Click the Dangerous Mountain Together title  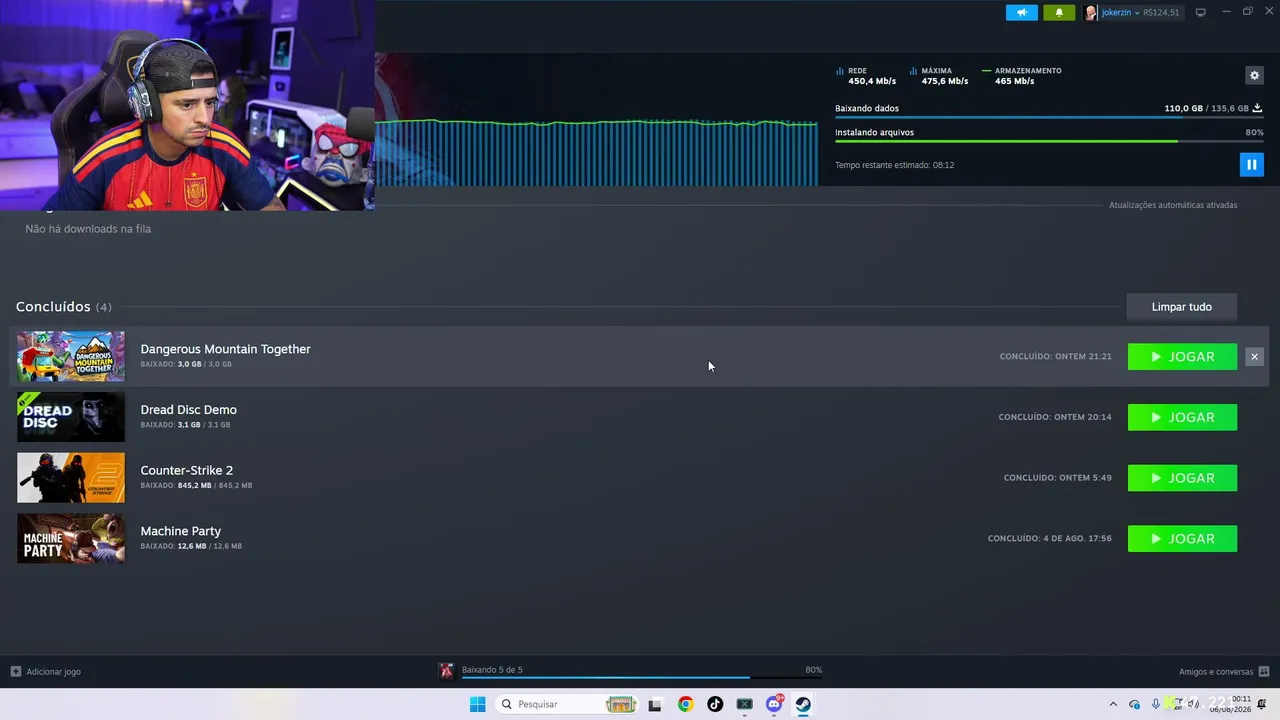pyautogui.click(x=225, y=349)
